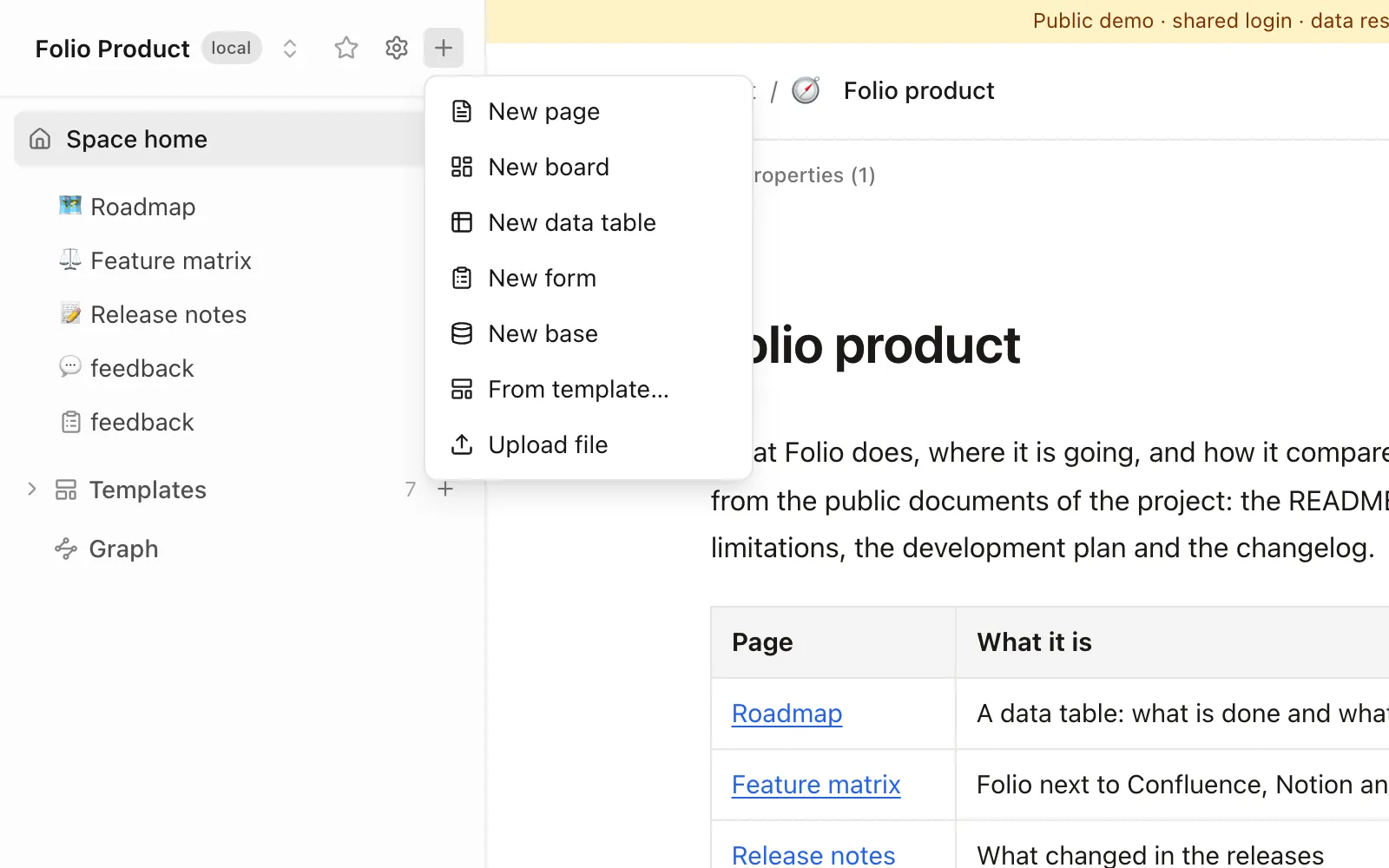Pick From template… in the create menu

[x=589, y=389]
